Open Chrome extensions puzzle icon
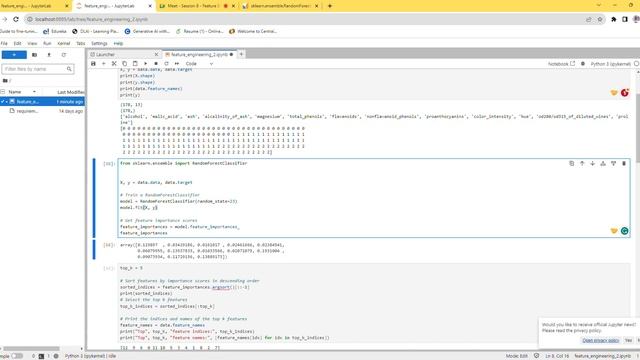 pos(613,19)
